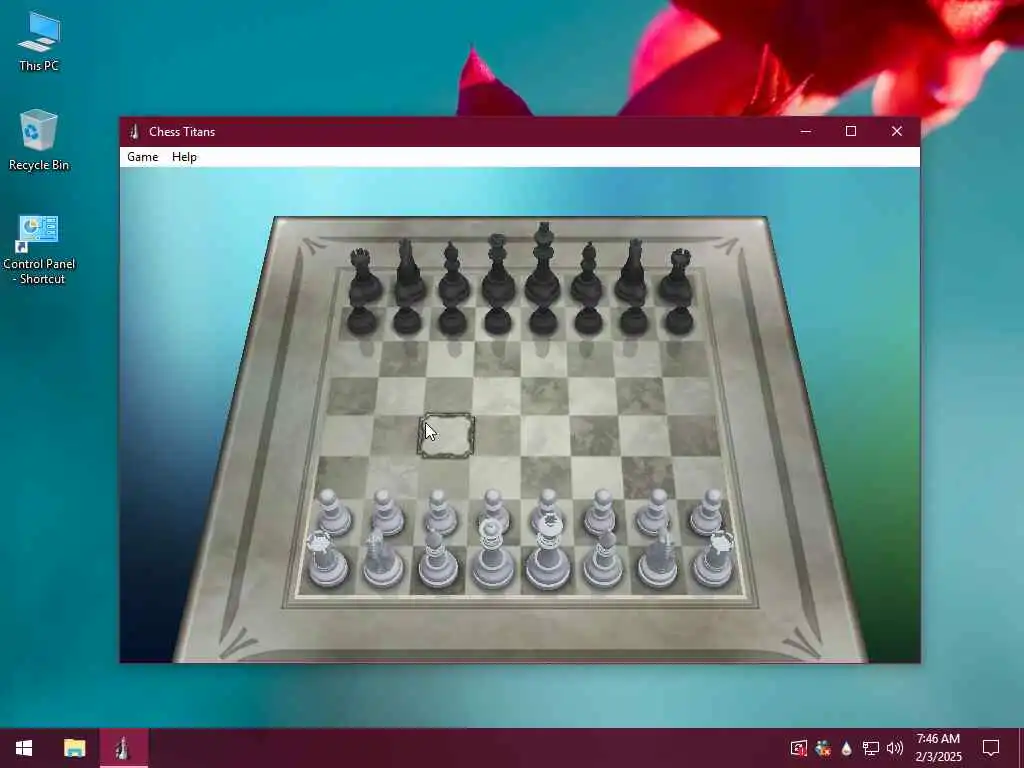1024x768 pixels.
Task: Click the black king on e8
Action: click(x=543, y=264)
